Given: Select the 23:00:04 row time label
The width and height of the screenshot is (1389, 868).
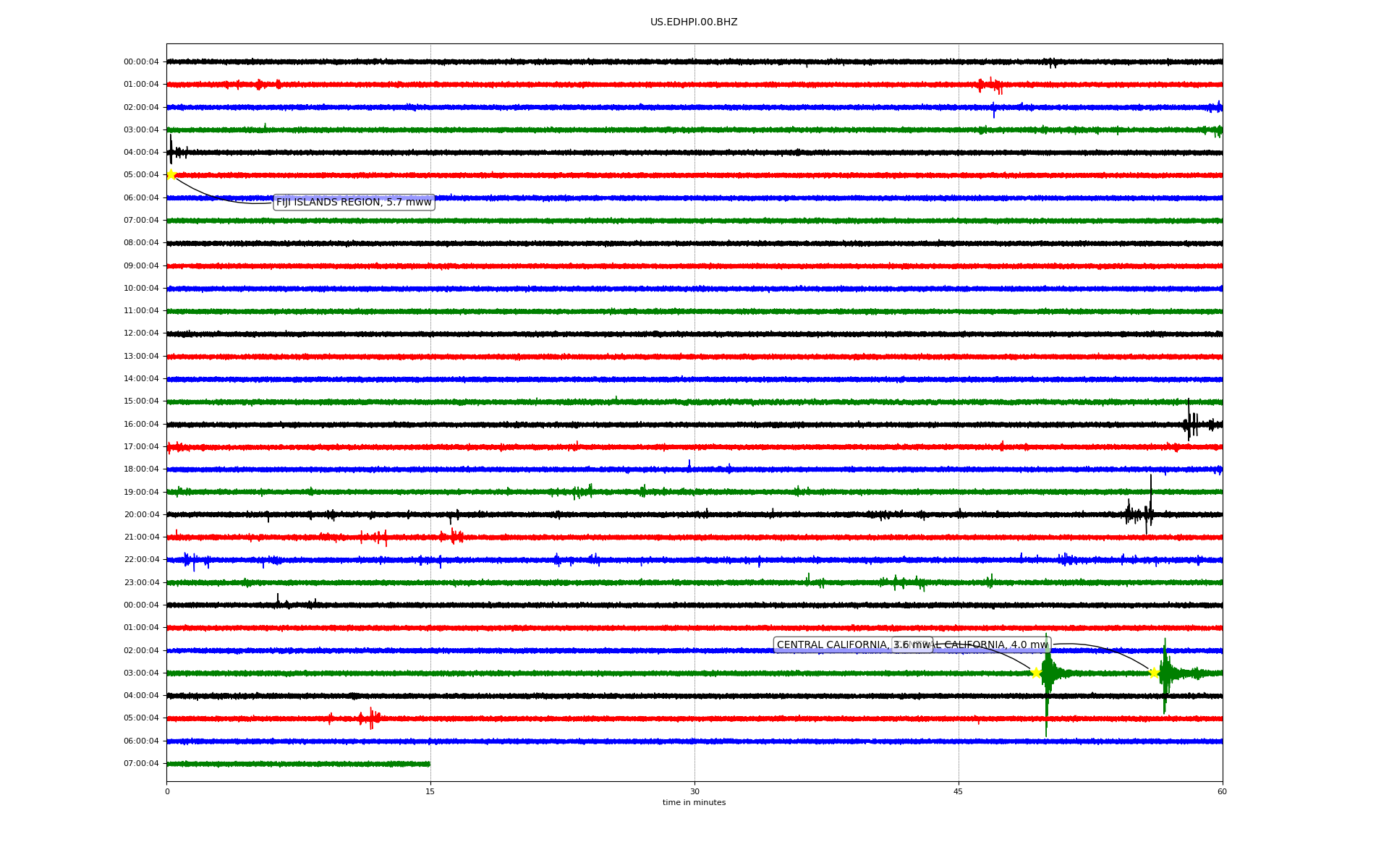Looking at the screenshot, I should (141, 583).
